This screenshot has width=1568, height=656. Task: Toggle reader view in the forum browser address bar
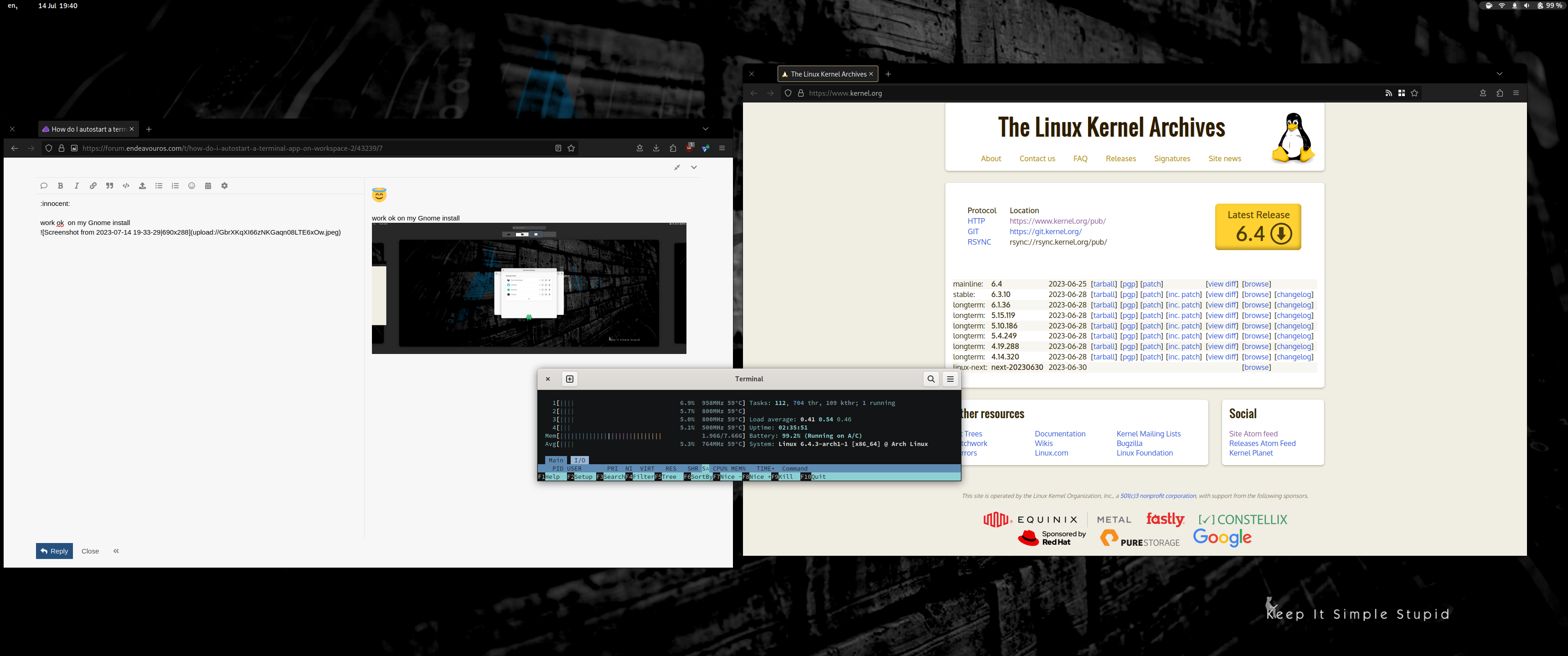(558, 148)
